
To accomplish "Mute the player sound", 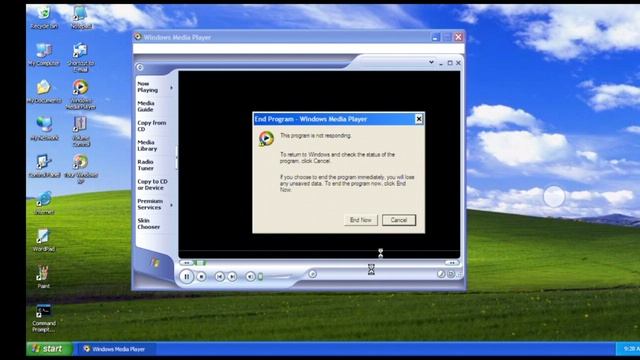I will click(x=250, y=277).
